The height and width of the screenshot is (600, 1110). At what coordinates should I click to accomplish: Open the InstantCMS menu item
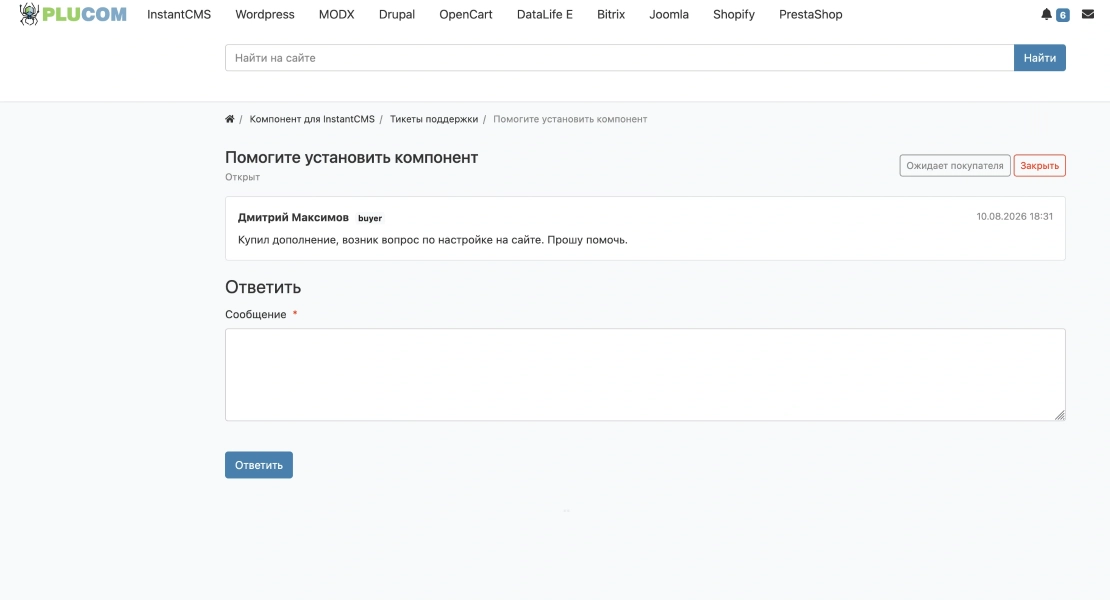click(179, 14)
